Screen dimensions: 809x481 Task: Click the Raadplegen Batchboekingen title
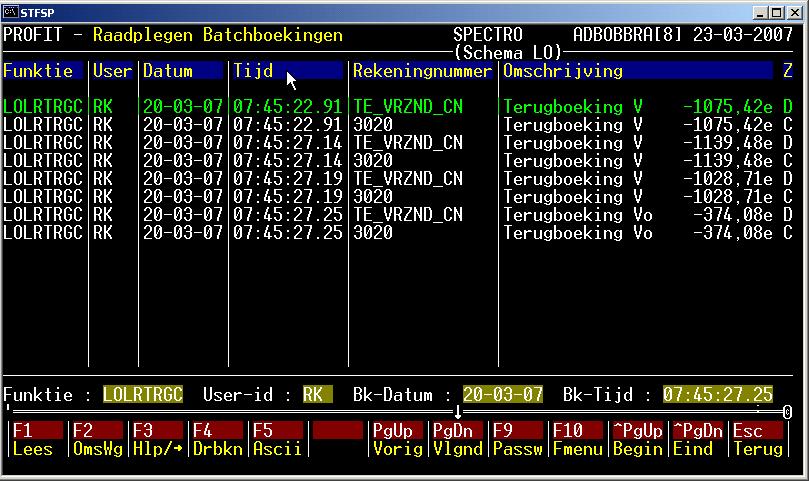(x=218, y=35)
